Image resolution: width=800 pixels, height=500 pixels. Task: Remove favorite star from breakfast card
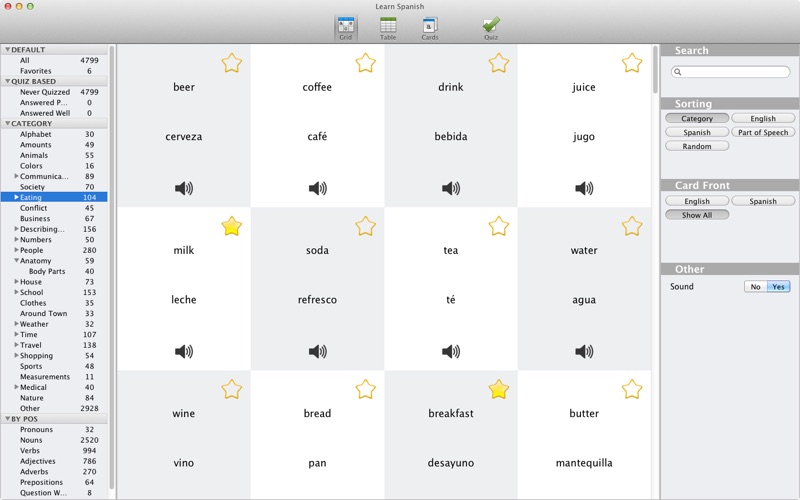pyautogui.click(x=498, y=389)
